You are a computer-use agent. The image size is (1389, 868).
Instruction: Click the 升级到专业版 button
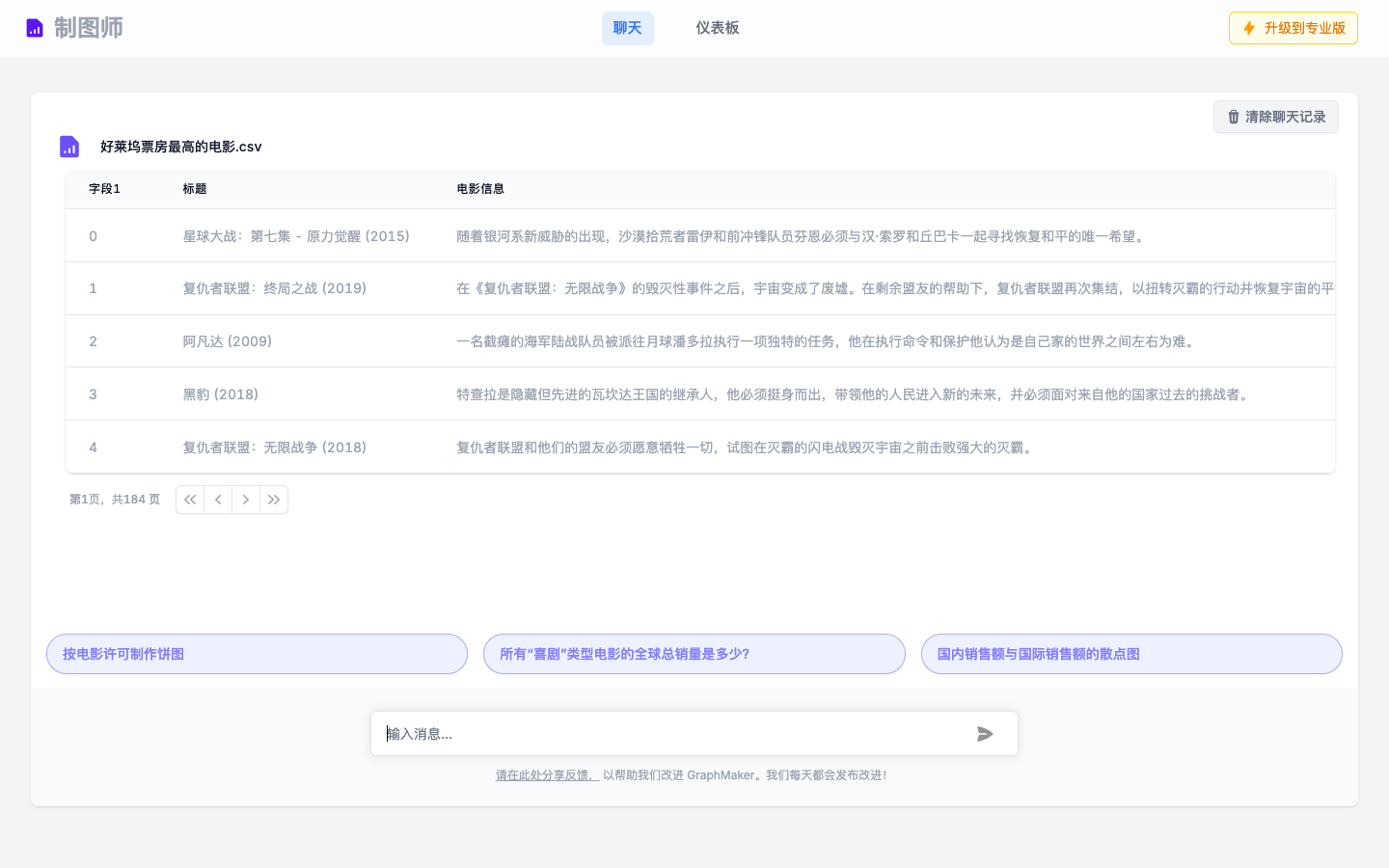pyautogui.click(x=1293, y=28)
